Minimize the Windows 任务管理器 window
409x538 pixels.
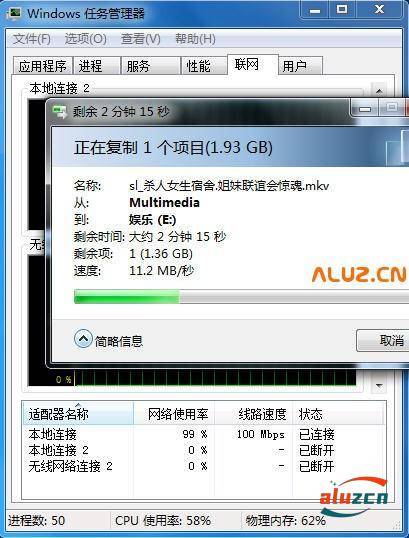click(315, 10)
